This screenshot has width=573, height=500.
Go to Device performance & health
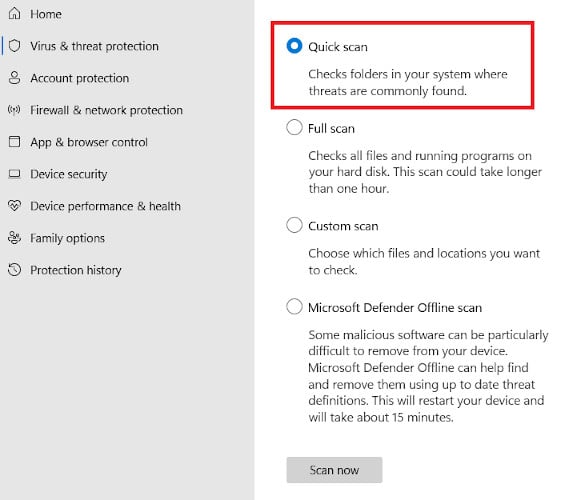105,206
